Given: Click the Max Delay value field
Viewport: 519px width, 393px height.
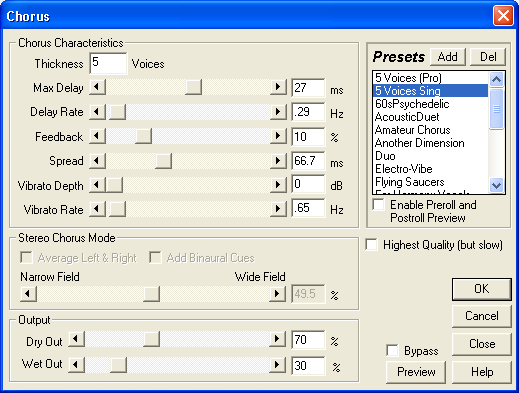Looking at the screenshot, I should click(308, 88).
